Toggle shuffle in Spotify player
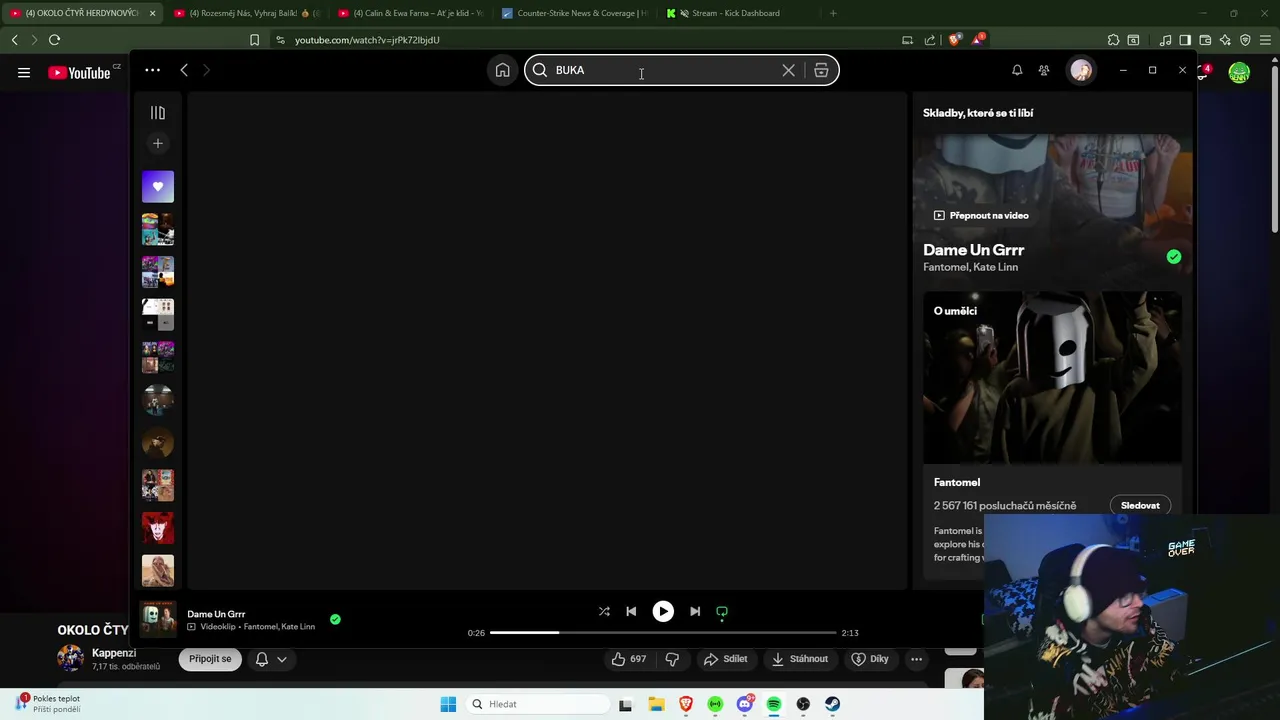The width and height of the screenshot is (1280, 720). [604, 611]
